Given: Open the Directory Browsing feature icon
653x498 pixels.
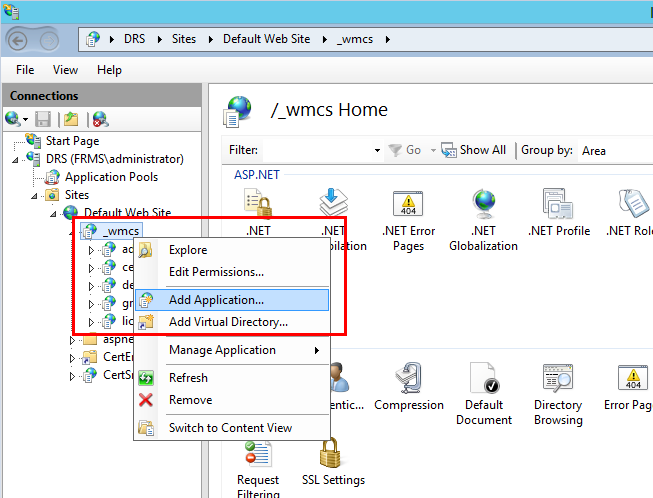Looking at the screenshot, I should coord(557,381).
